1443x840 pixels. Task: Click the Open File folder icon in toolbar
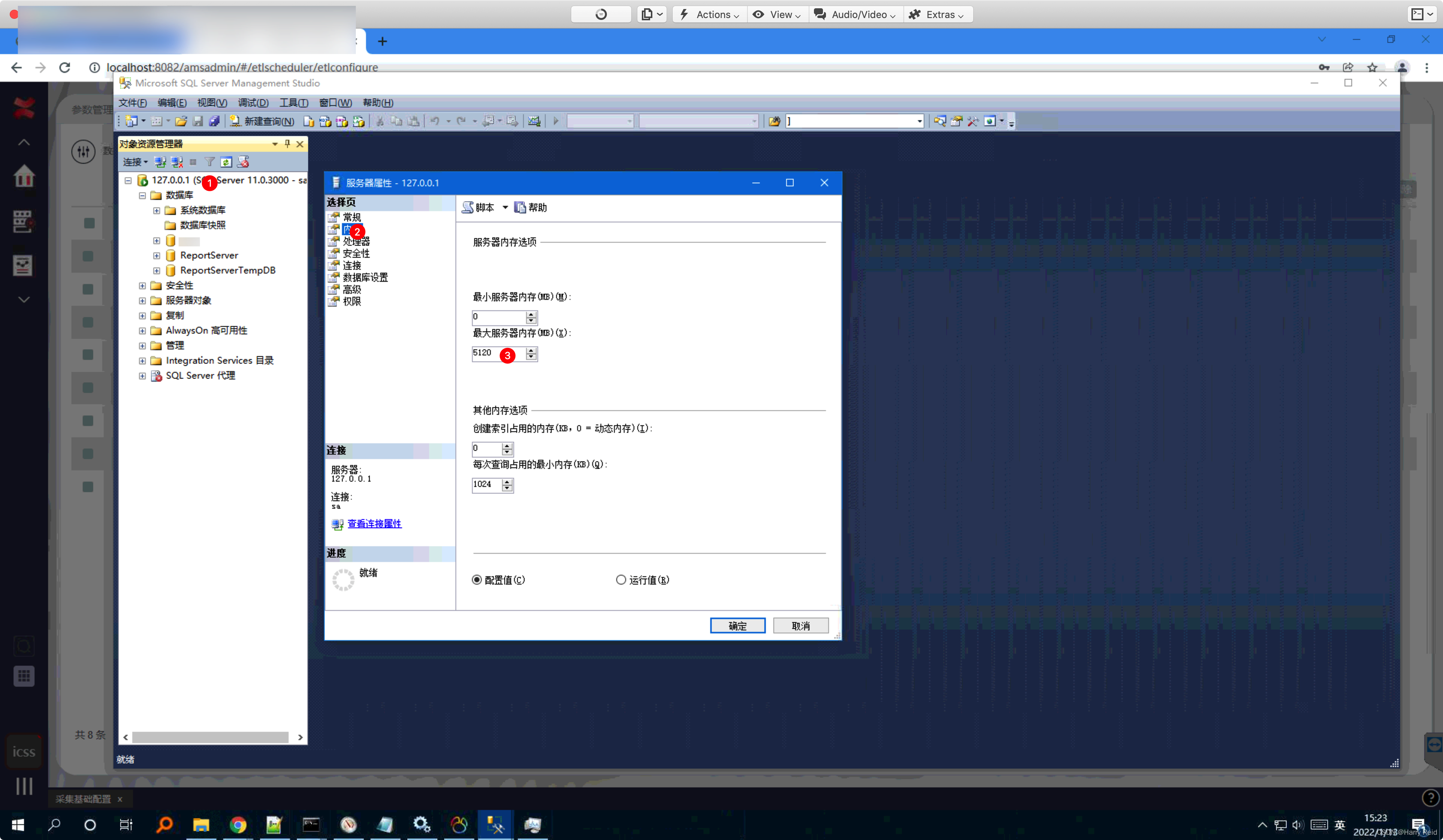tap(181, 121)
